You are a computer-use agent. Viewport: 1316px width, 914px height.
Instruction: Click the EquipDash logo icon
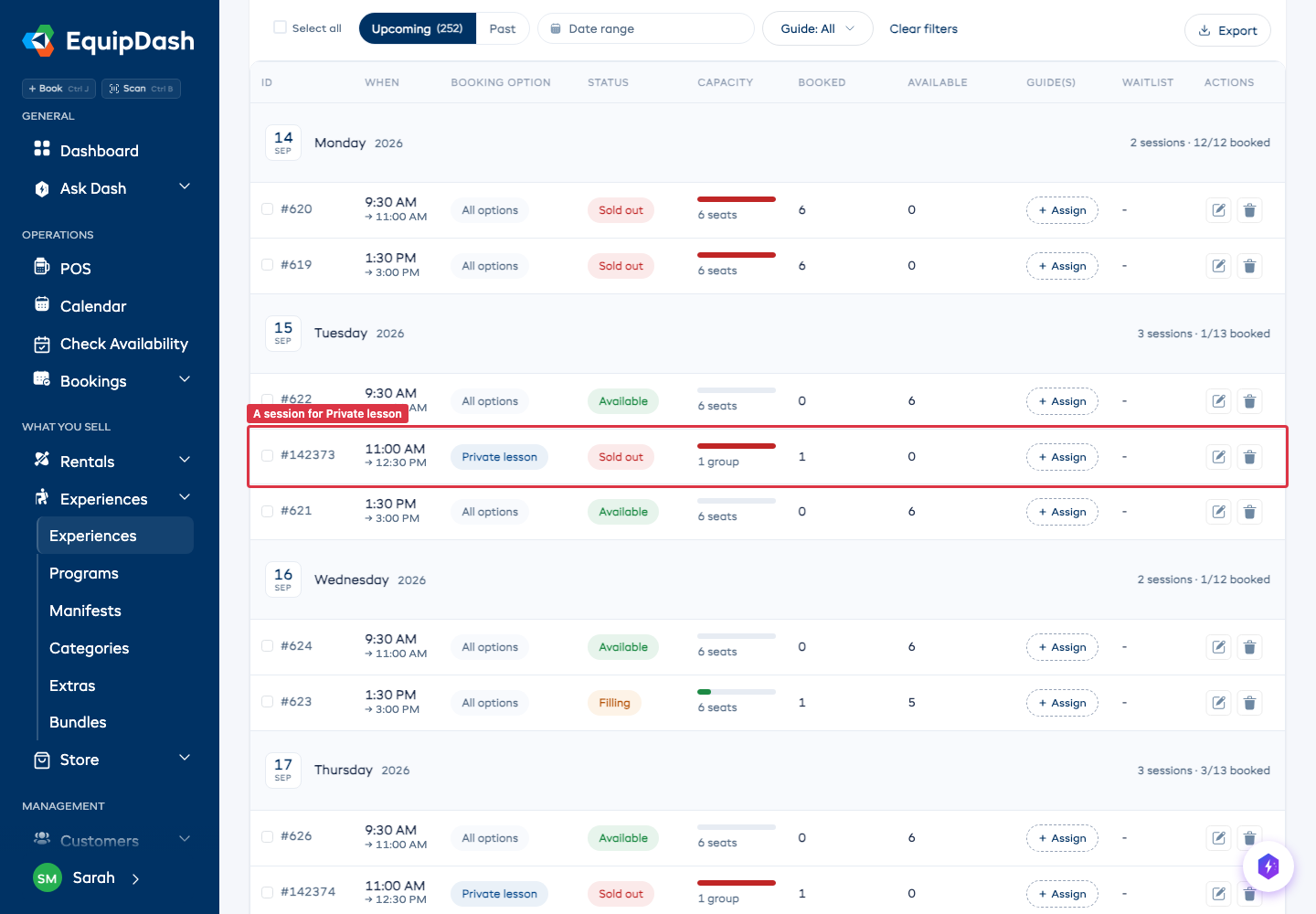pyautogui.click(x=38, y=40)
